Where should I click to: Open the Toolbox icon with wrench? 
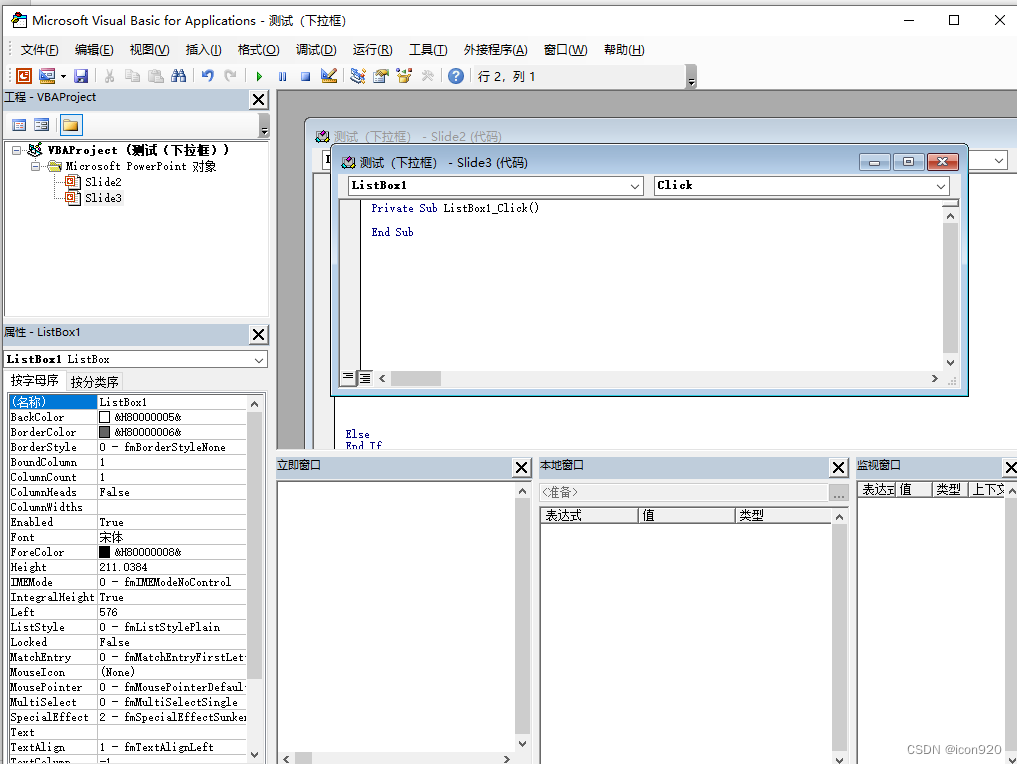427,76
